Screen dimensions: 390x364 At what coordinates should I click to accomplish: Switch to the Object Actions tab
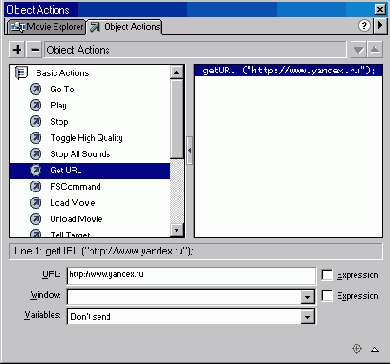click(x=125, y=27)
